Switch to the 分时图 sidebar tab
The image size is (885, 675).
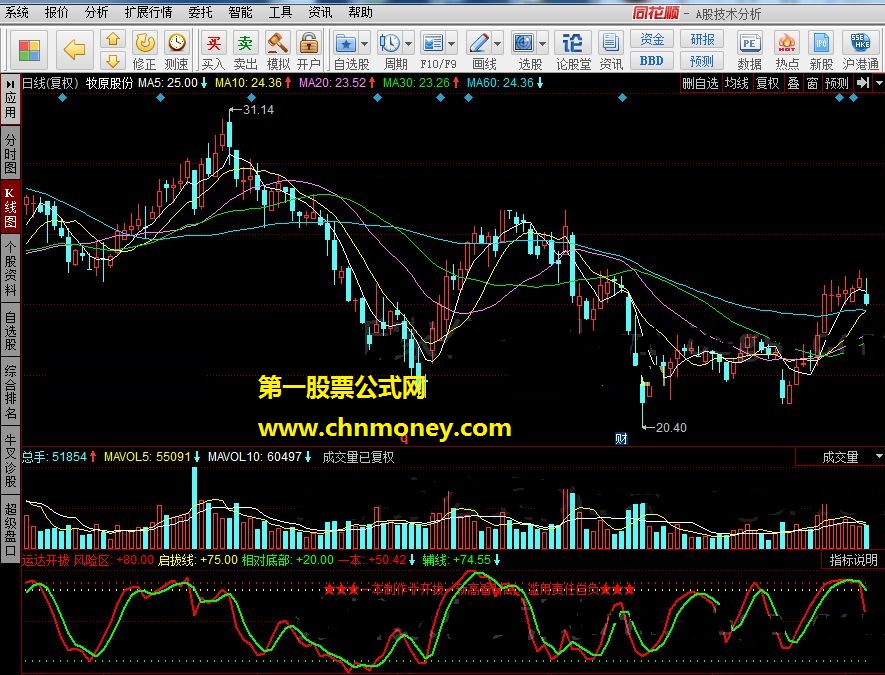[x=10, y=153]
